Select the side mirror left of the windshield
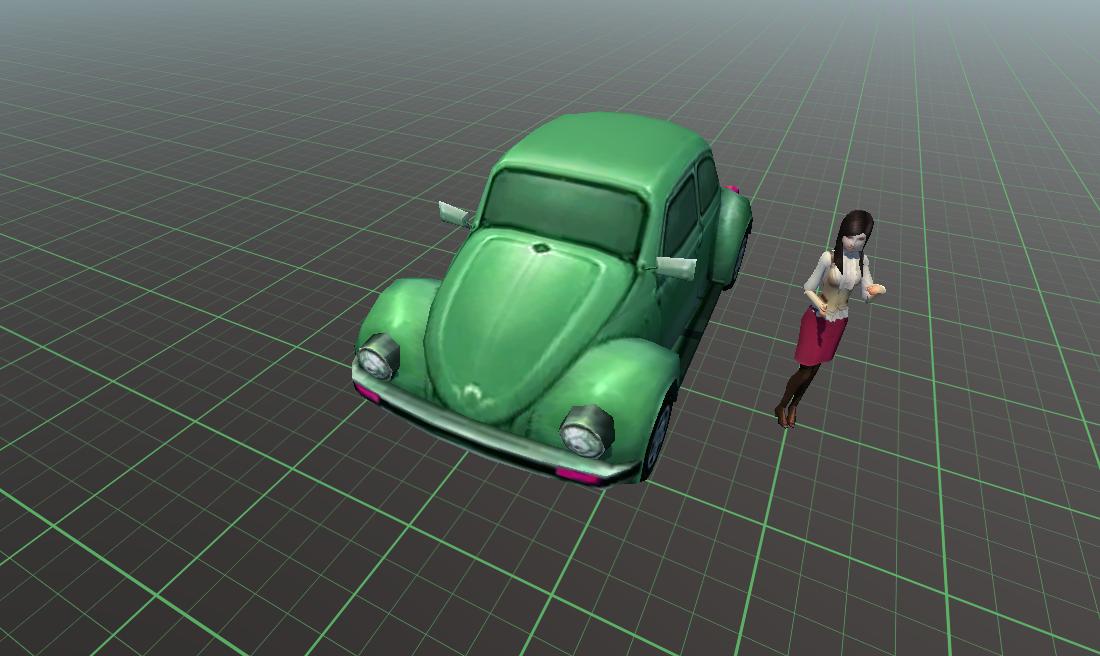Viewport: 1100px width, 656px height. (454, 213)
